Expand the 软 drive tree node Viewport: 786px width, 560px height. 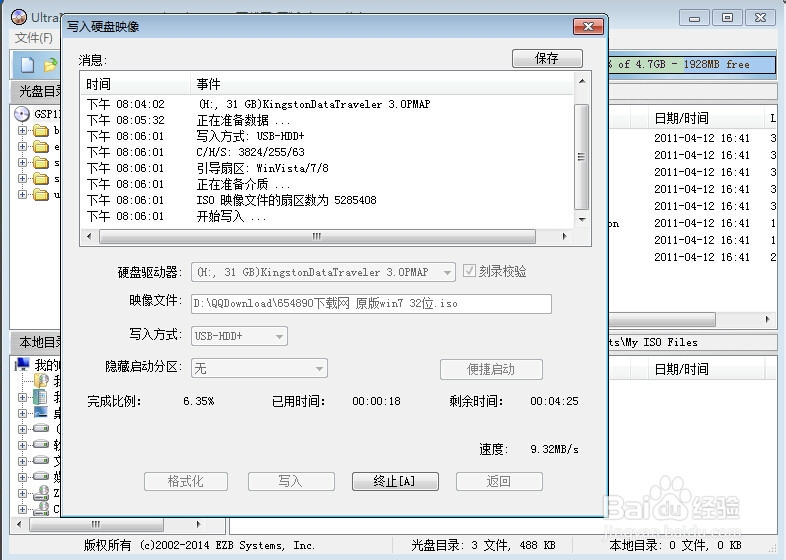click(23, 445)
